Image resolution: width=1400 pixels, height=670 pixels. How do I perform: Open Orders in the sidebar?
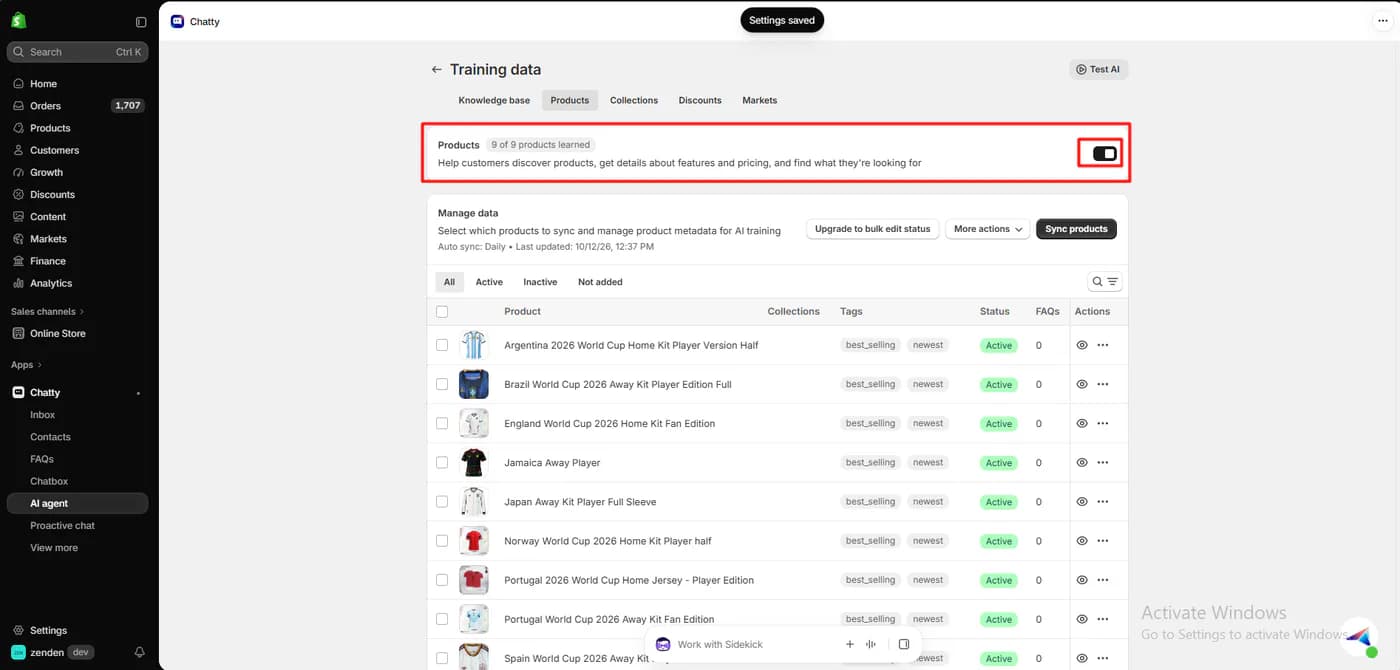(45, 106)
